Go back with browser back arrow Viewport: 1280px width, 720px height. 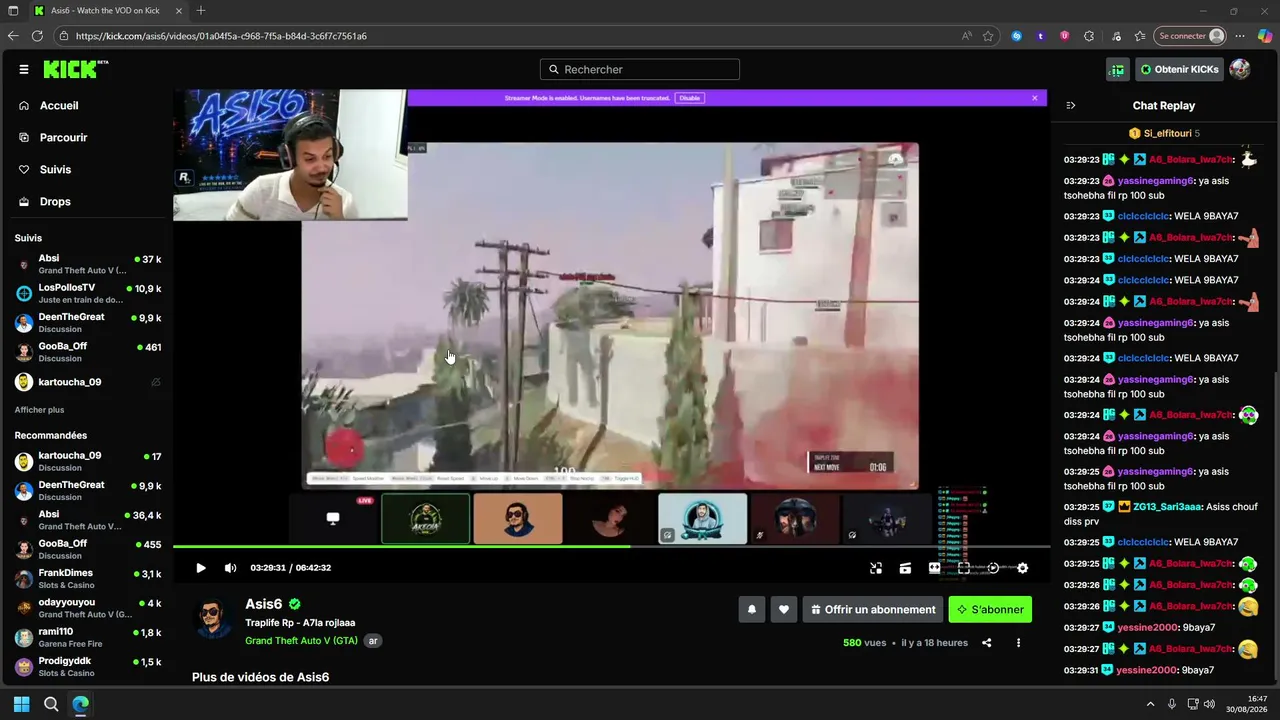(13, 36)
